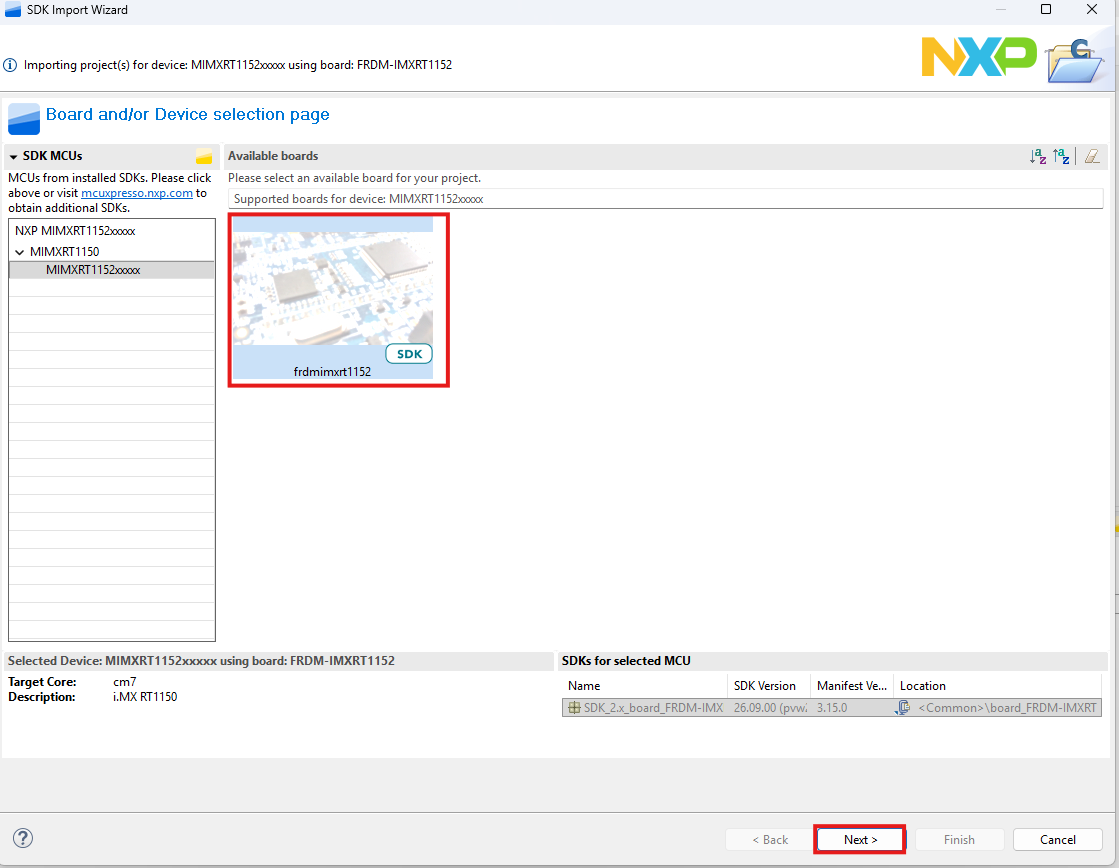
Task: Cancel the SDK Import Wizard
Action: pyautogui.click(x=1057, y=839)
